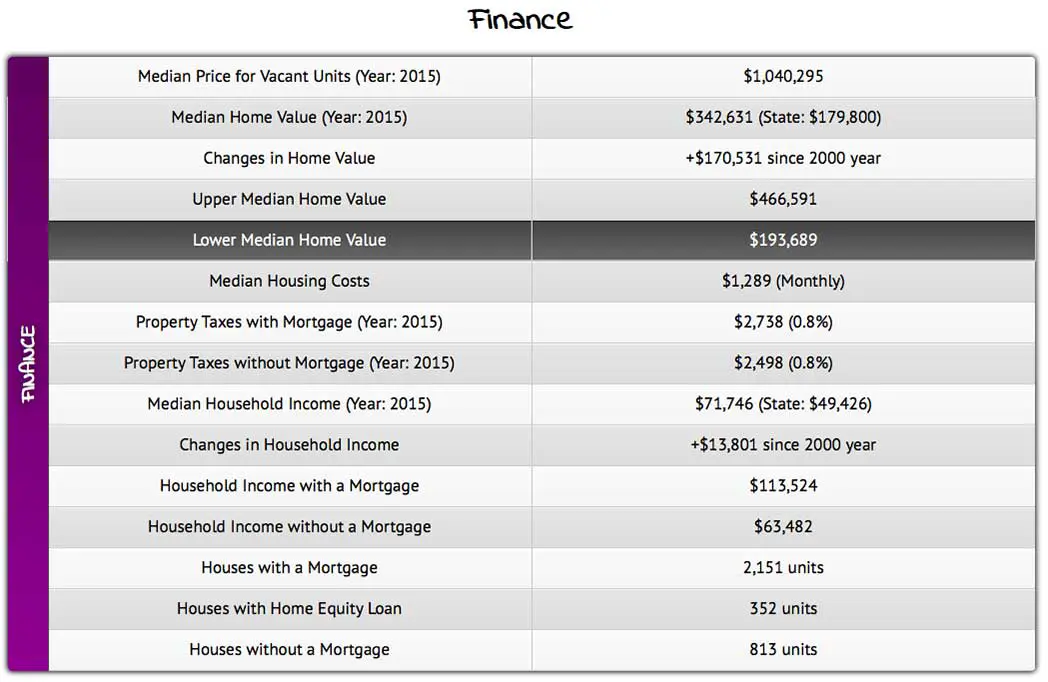The width and height of the screenshot is (1048, 682).
Task: Click the $2,498 property taxes value
Action: [x=783, y=363]
